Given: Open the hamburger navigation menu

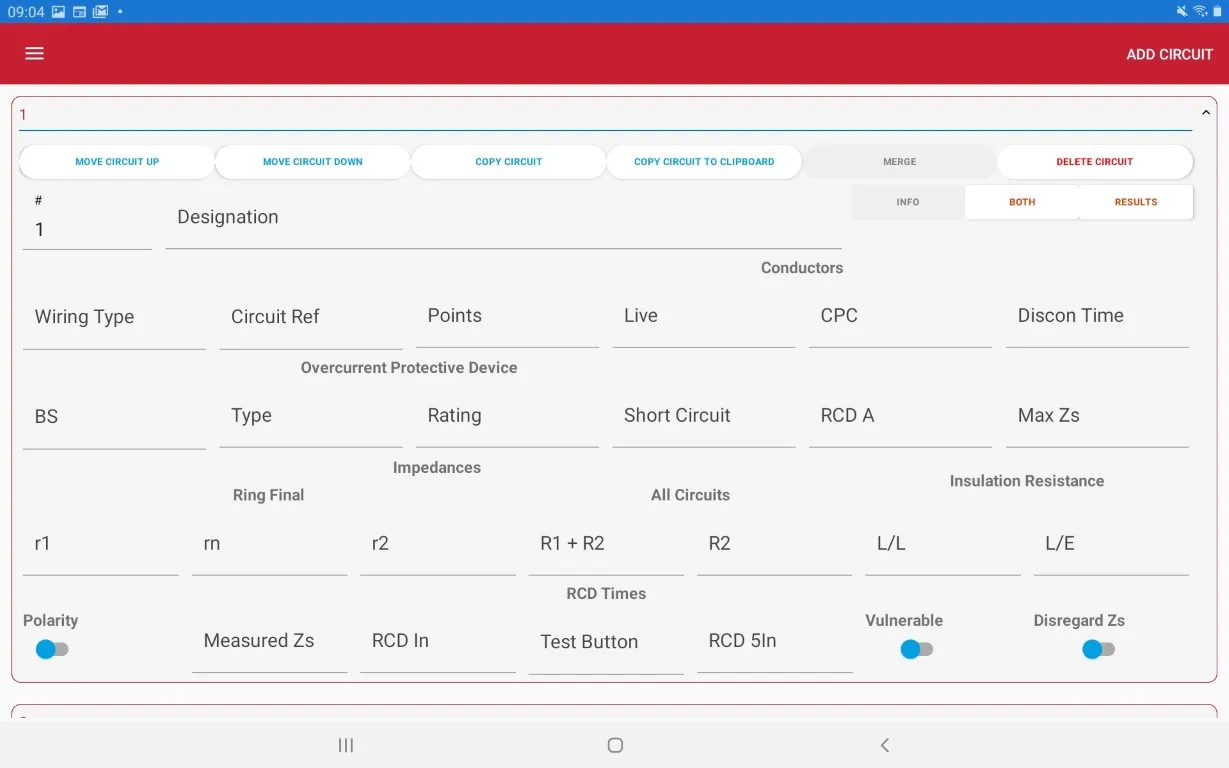Looking at the screenshot, I should 35,54.
